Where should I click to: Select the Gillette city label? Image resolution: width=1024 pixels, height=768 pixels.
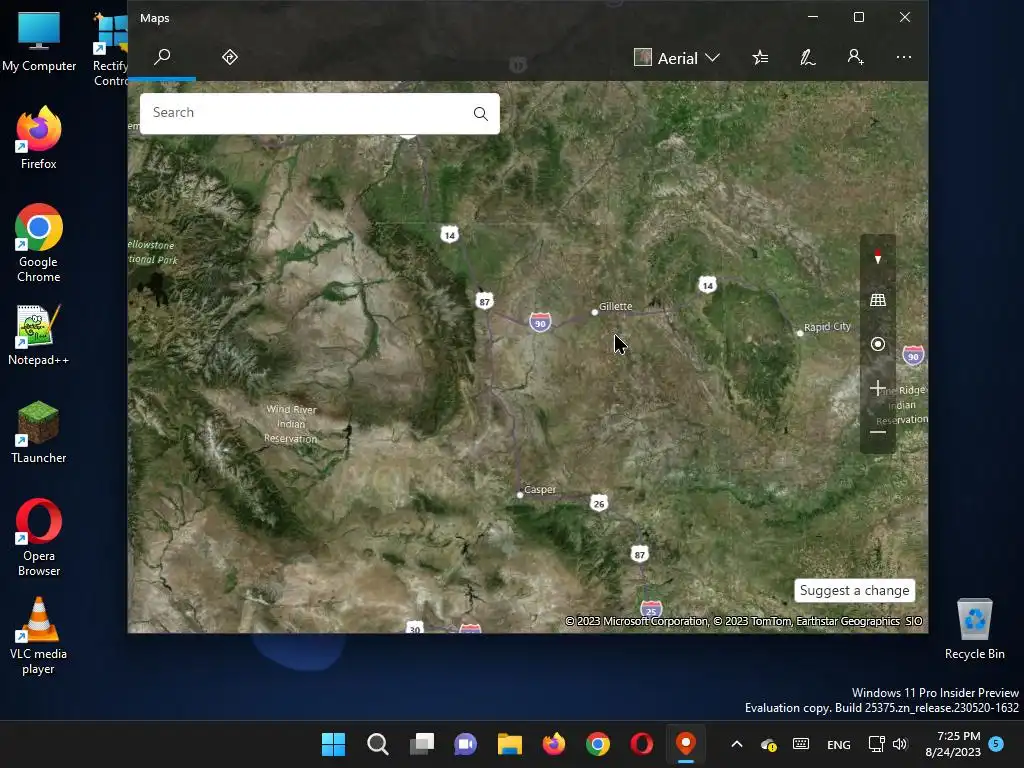[615, 306]
